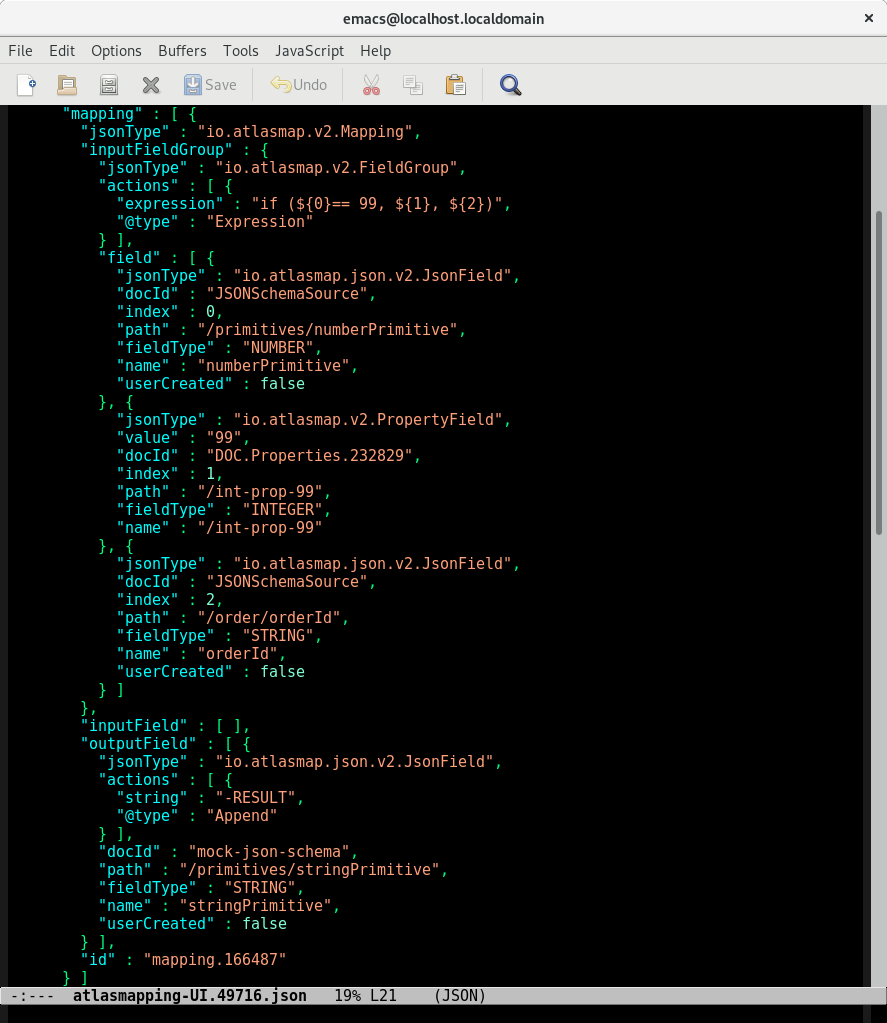The width and height of the screenshot is (887, 1023).
Task: Open the Options menu
Action: click(116, 50)
